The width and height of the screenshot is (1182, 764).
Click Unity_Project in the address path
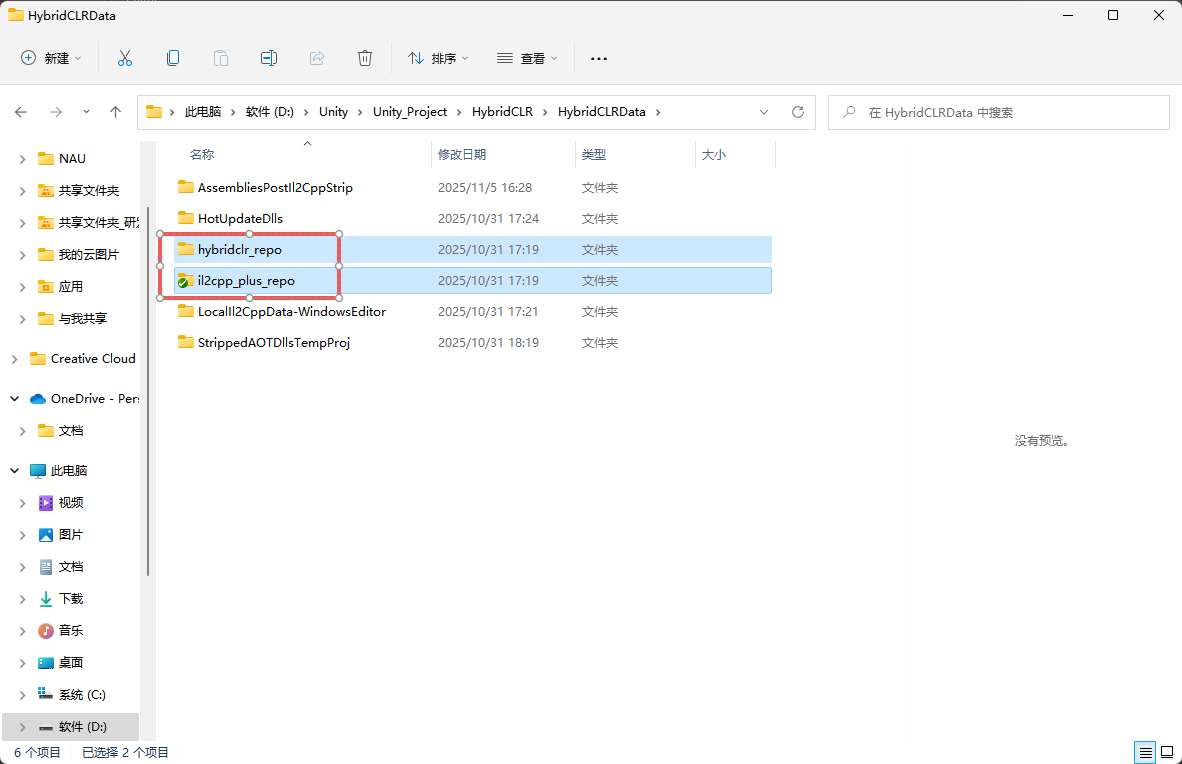click(410, 112)
